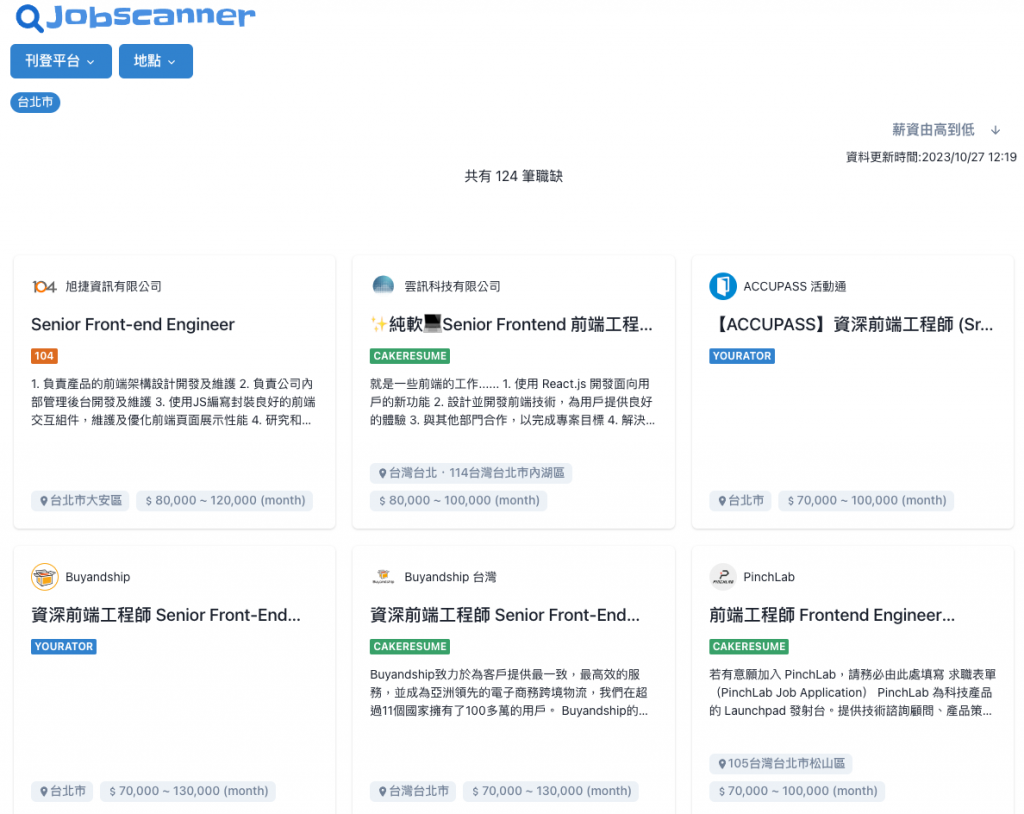Open Buyandship 資深前端工程師 YOURATOR job title
1024x814 pixels.
[166, 615]
